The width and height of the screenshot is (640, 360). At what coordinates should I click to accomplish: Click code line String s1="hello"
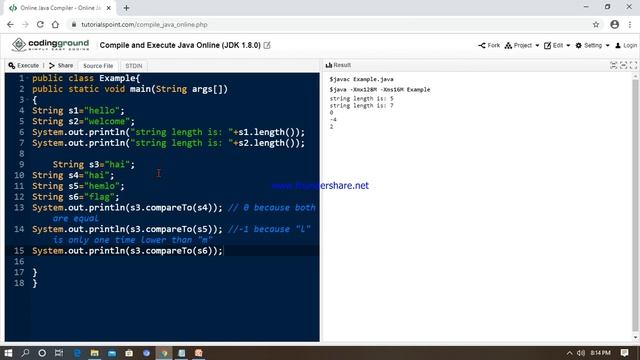click(x=78, y=111)
